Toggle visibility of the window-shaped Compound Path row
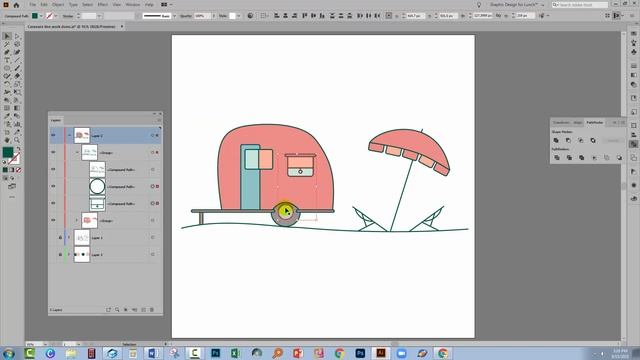Viewport: 640px width, 360px height. [53, 203]
